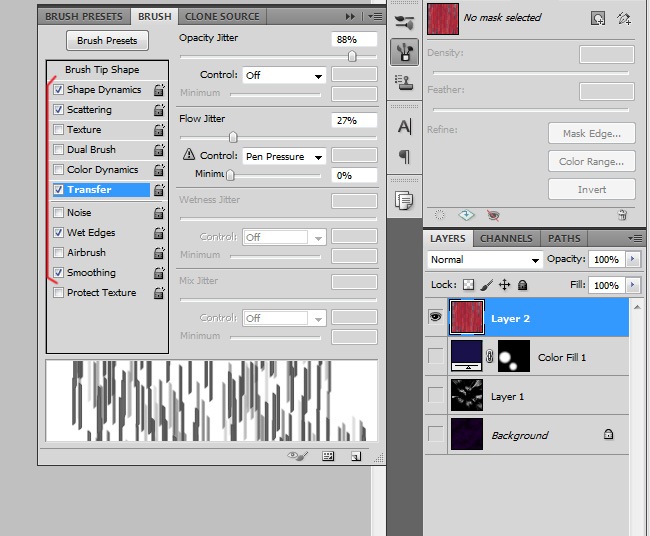Lock transparent pixels in Layers panel
Viewport: 650px width, 536px height.
click(x=467, y=285)
